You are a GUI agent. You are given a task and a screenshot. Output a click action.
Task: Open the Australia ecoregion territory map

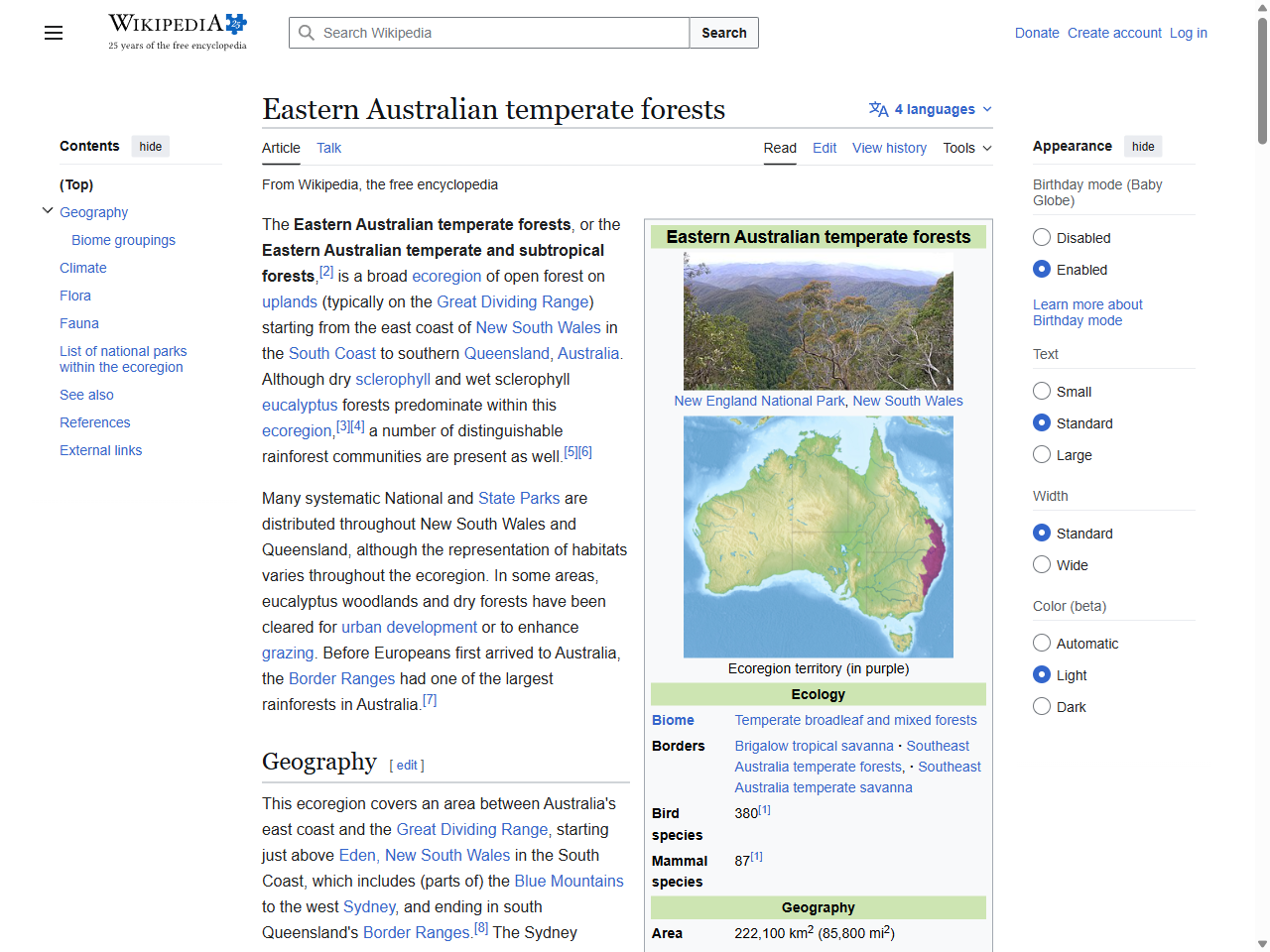coord(818,535)
